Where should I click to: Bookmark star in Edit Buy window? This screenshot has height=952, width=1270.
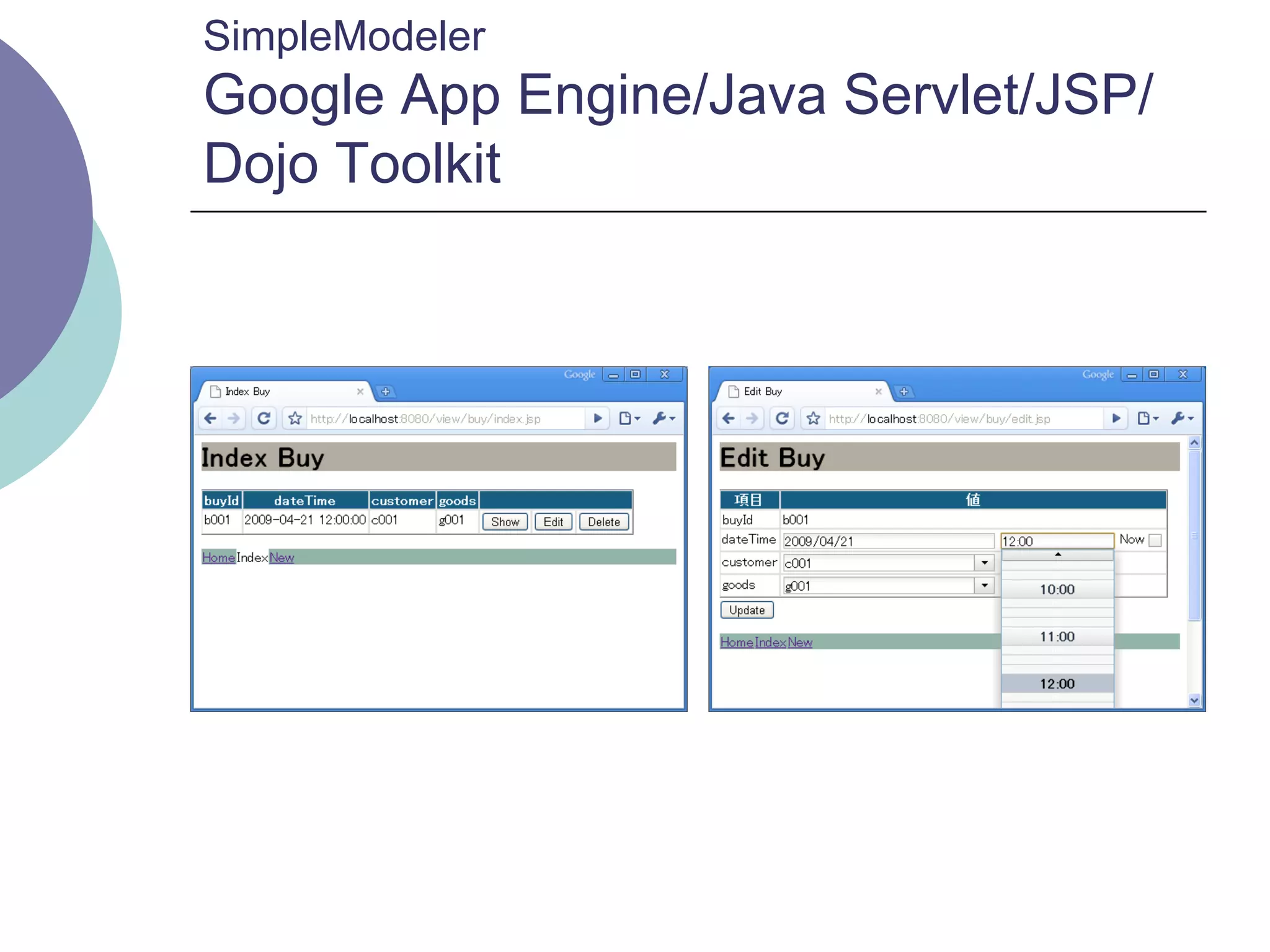pyautogui.click(x=814, y=418)
